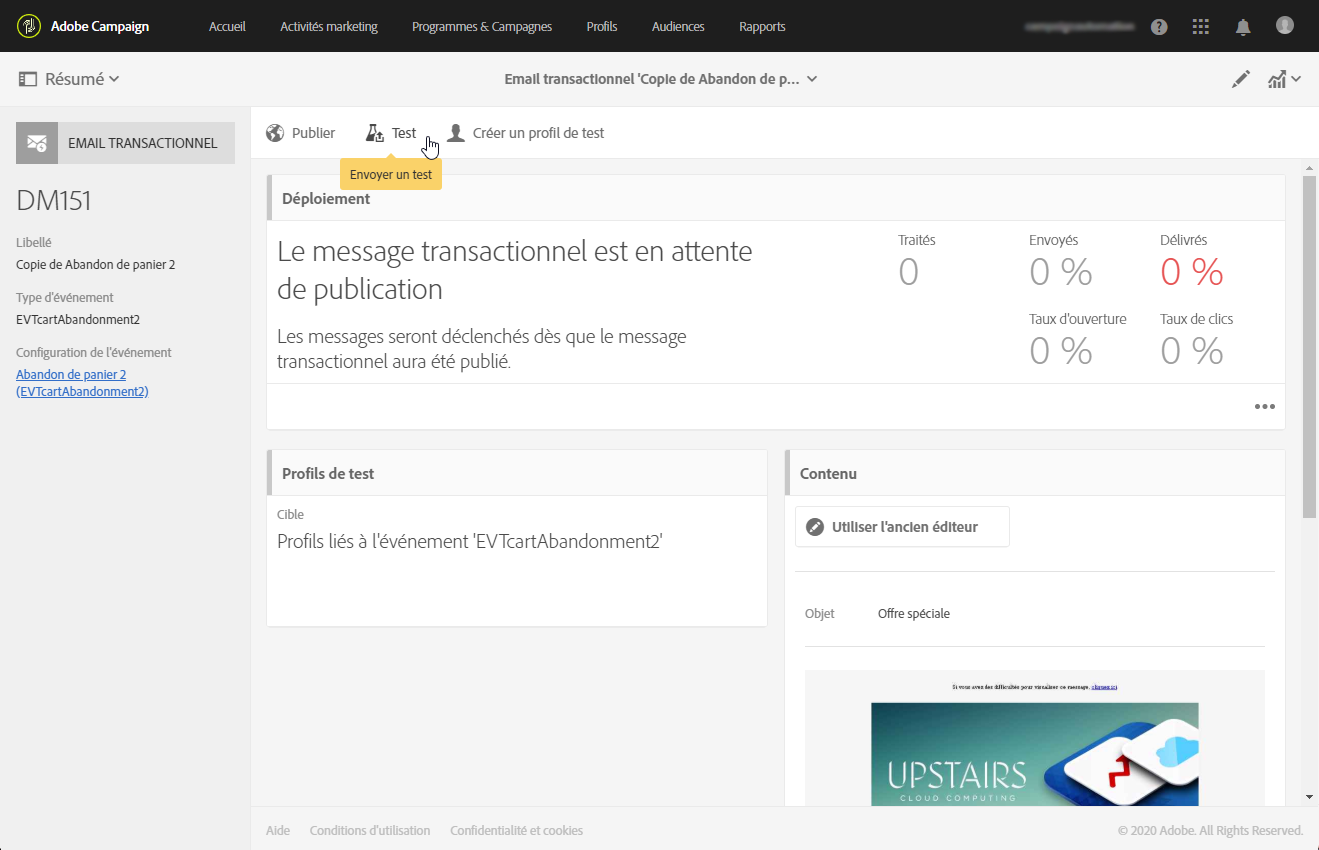Image resolution: width=1319 pixels, height=850 pixels.
Task: Click the vertical scrollbar thumb
Action: click(x=1310, y=349)
